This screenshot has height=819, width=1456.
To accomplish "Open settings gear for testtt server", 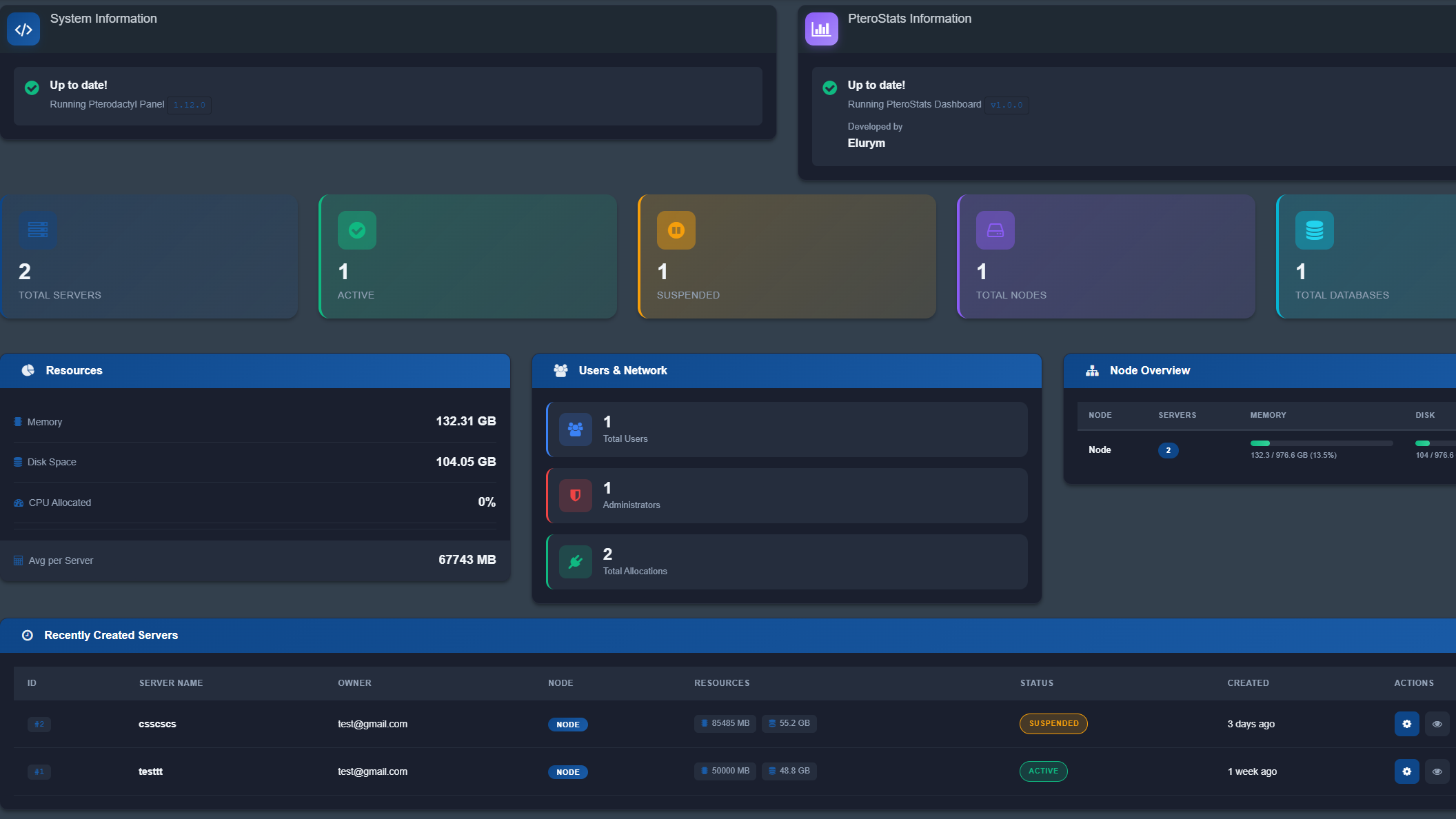I will pos(1406,771).
